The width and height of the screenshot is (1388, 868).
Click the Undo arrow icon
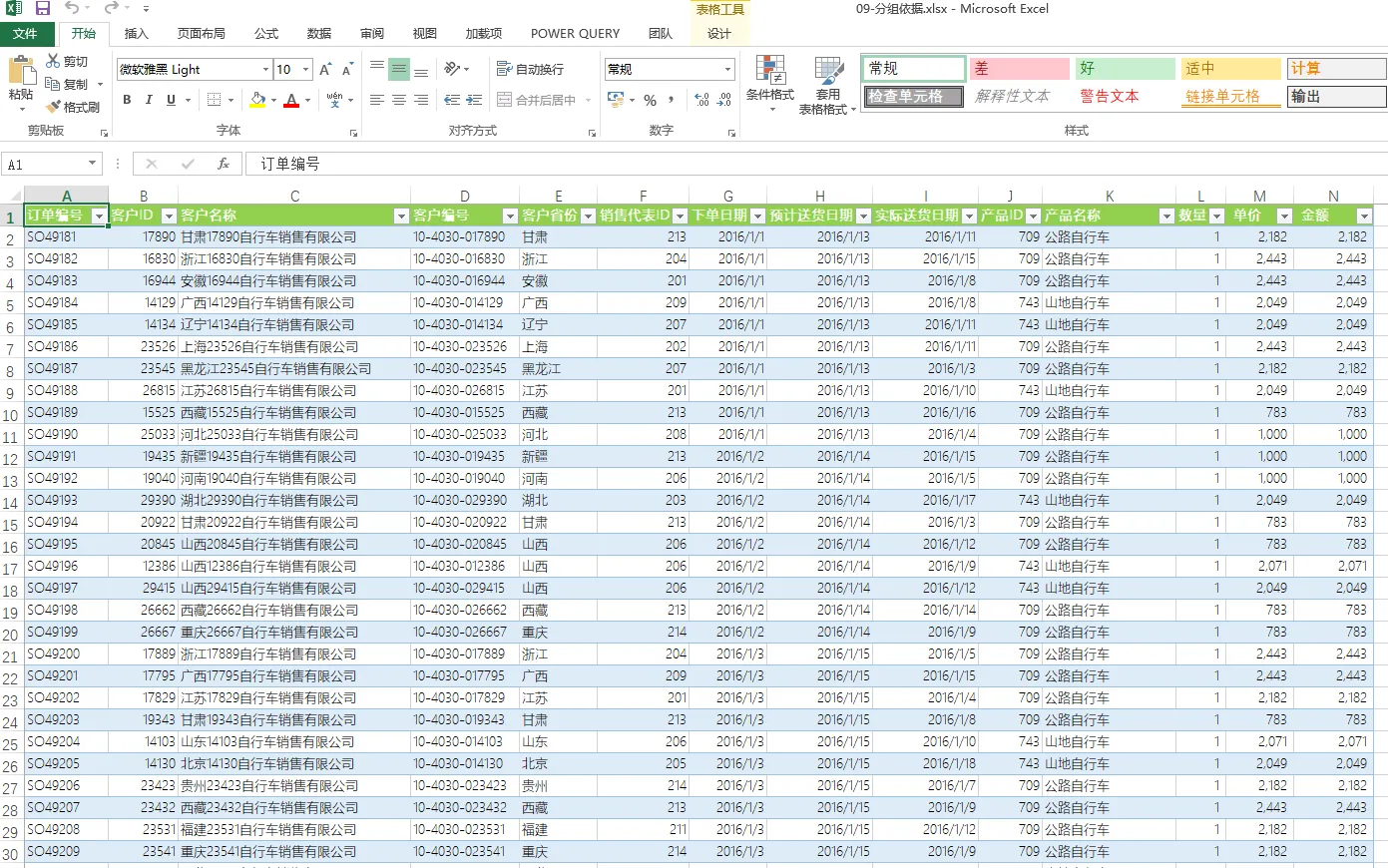point(72,8)
